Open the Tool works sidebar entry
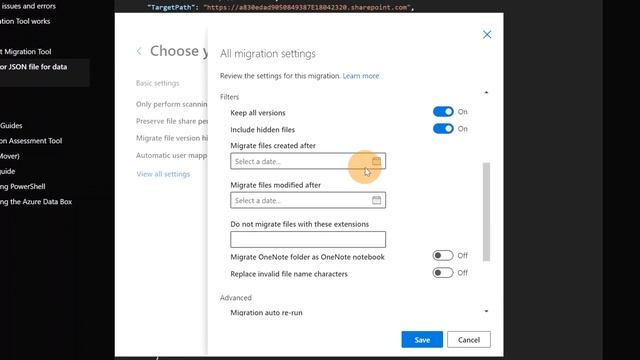Screen dimensions: 640x360 point(25,21)
